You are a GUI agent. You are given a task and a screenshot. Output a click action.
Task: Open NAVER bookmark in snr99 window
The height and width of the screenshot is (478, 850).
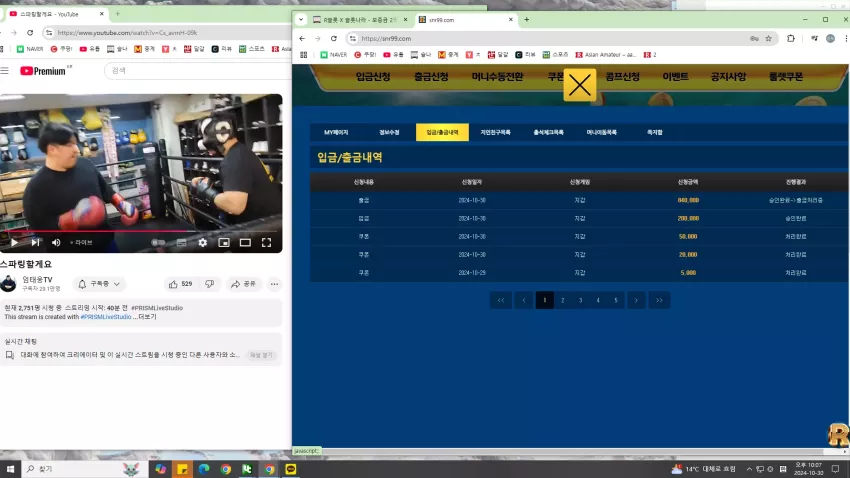pos(333,55)
